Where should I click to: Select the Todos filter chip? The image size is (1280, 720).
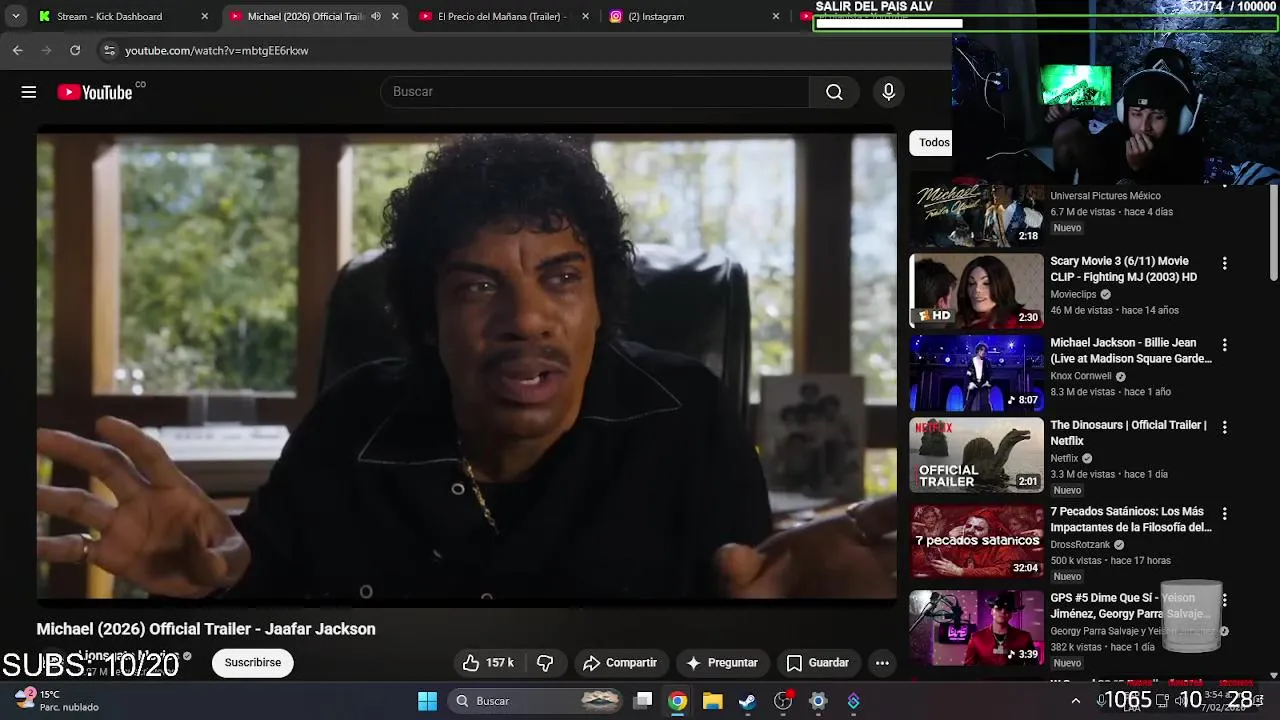click(x=931, y=142)
